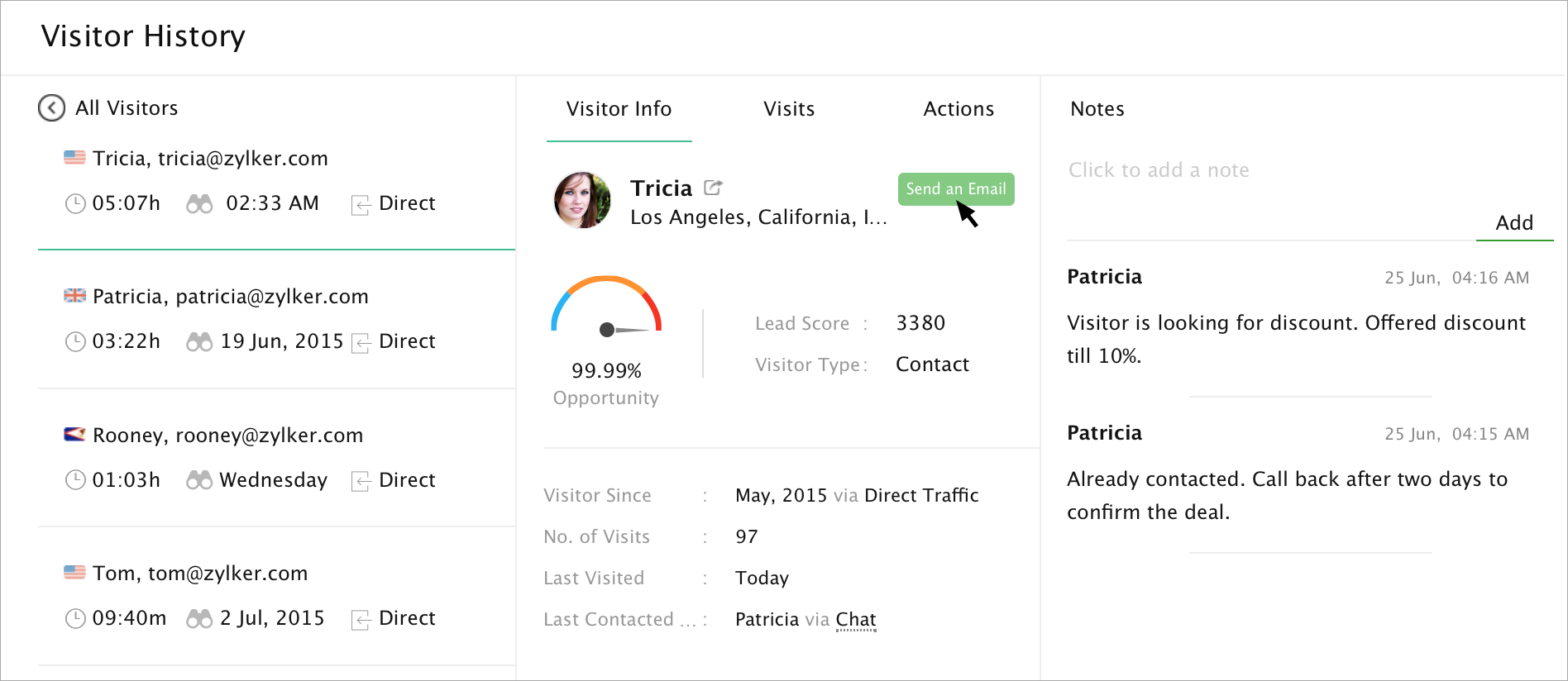
Task: Click the All Visitors back arrow icon
Action: click(x=51, y=107)
